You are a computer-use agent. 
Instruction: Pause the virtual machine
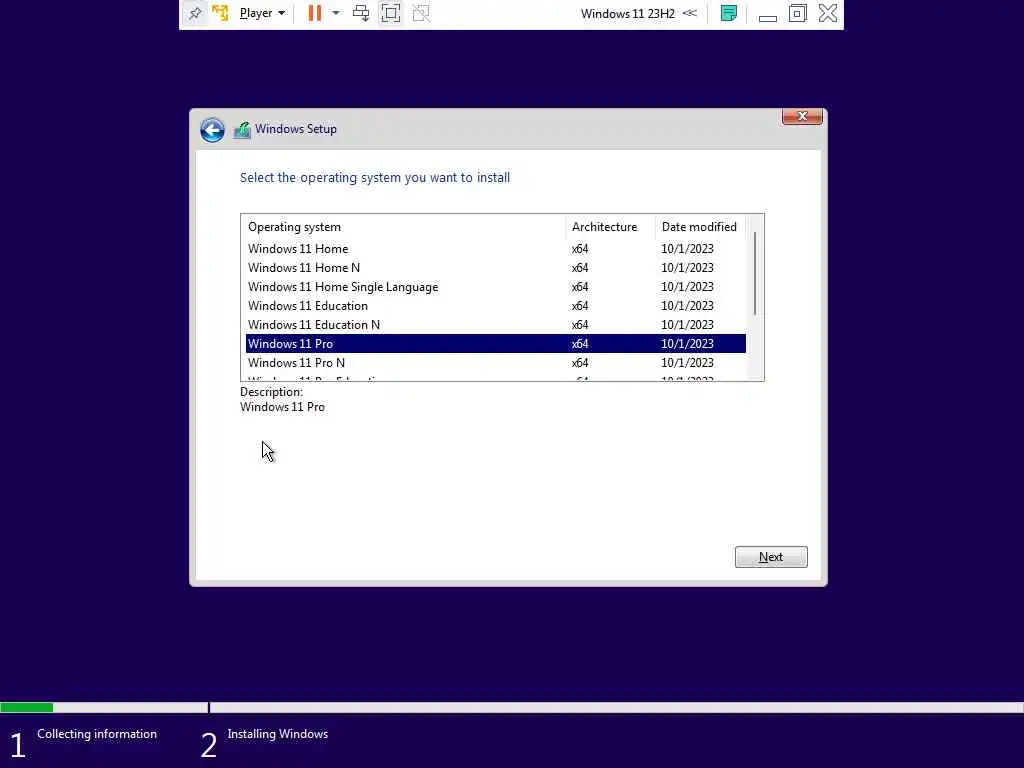click(x=315, y=13)
